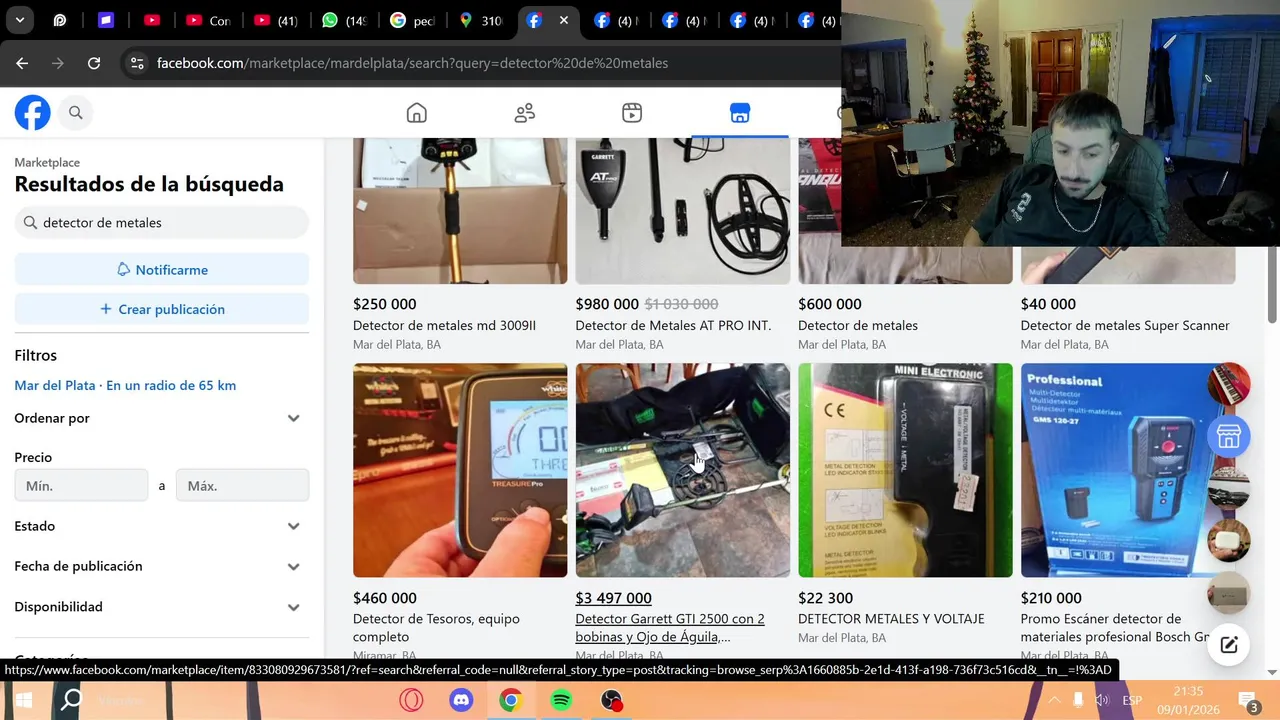Click the $3 497 000 price

tap(613, 598)
